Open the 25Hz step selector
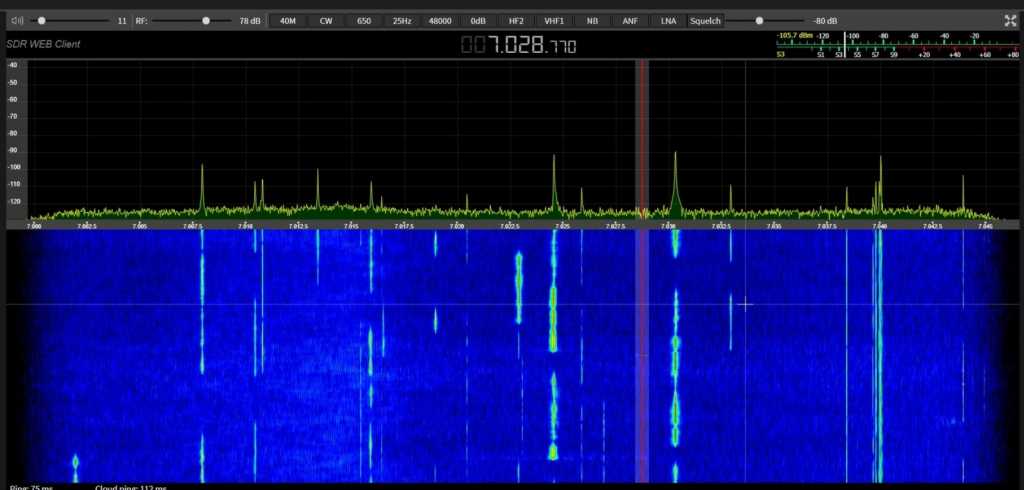The width and height of the screenshot is (1024, 490). (x=402, y=21)
